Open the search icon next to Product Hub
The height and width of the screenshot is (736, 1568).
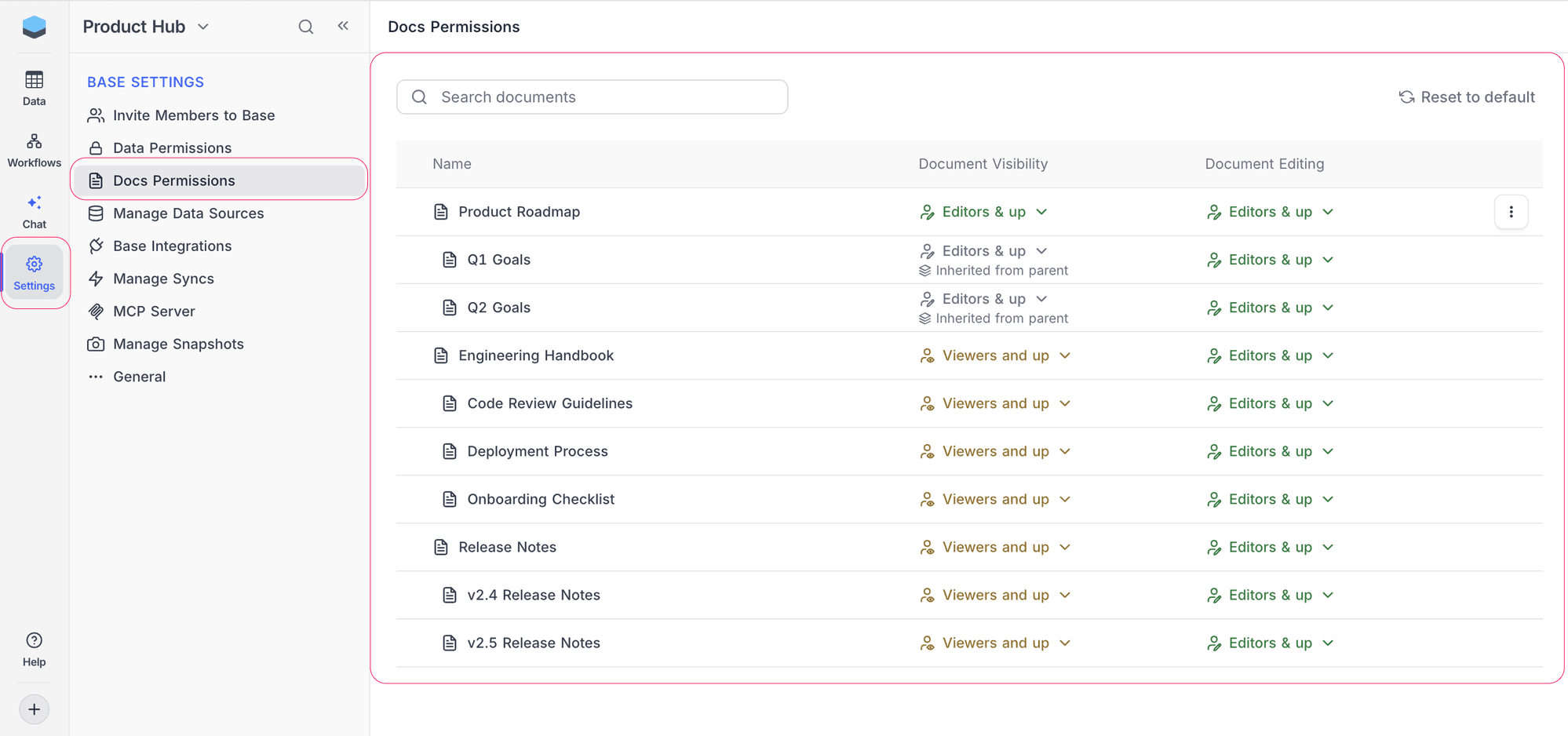pyautogui.click(x=305, y=26)
